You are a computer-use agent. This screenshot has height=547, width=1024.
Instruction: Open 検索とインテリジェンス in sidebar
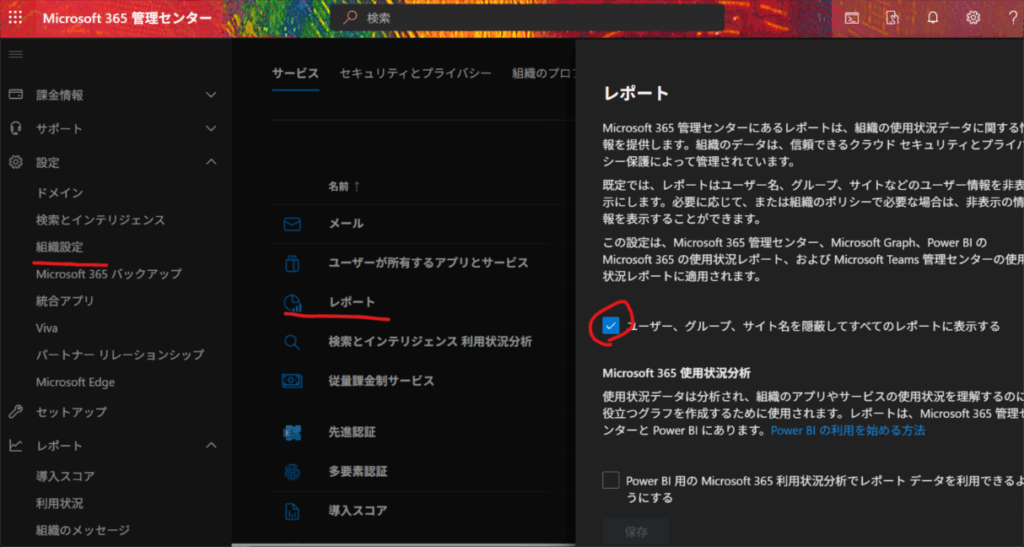click(x=101, y=220)
